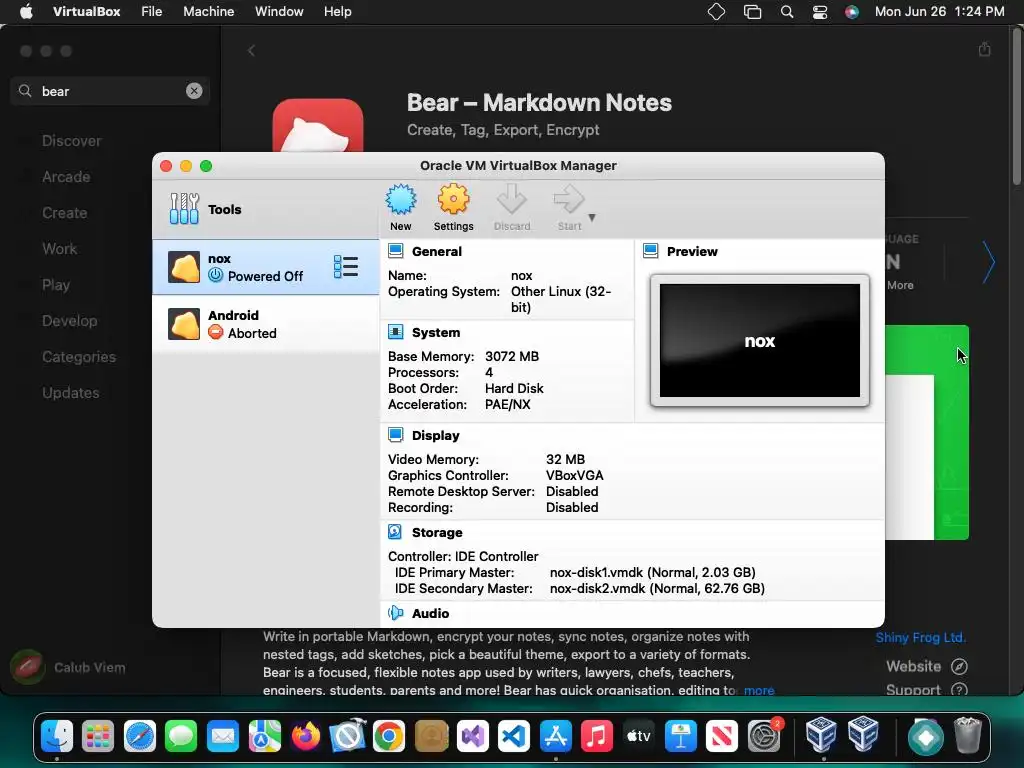Viewport: 1024px width, 768px height.
Task: Click Base Memory 3072 MB value
Action: pos(512,357)
